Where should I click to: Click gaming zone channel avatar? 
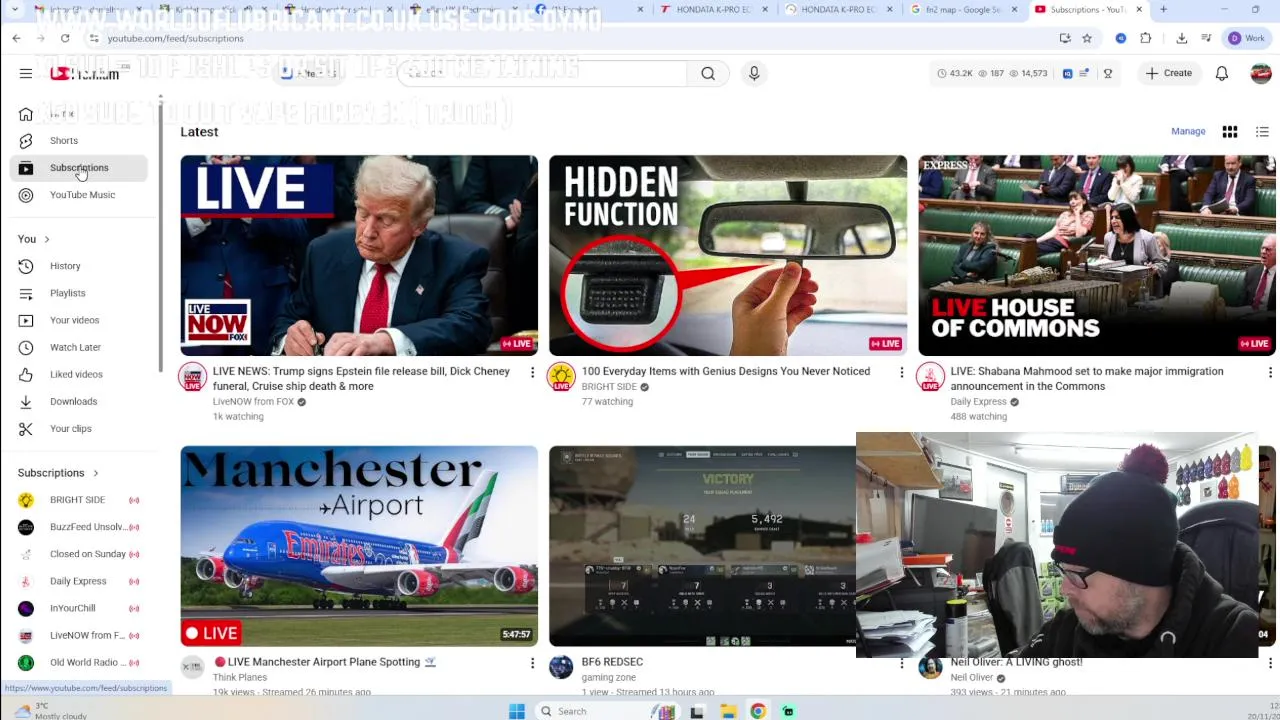(562, 667)
